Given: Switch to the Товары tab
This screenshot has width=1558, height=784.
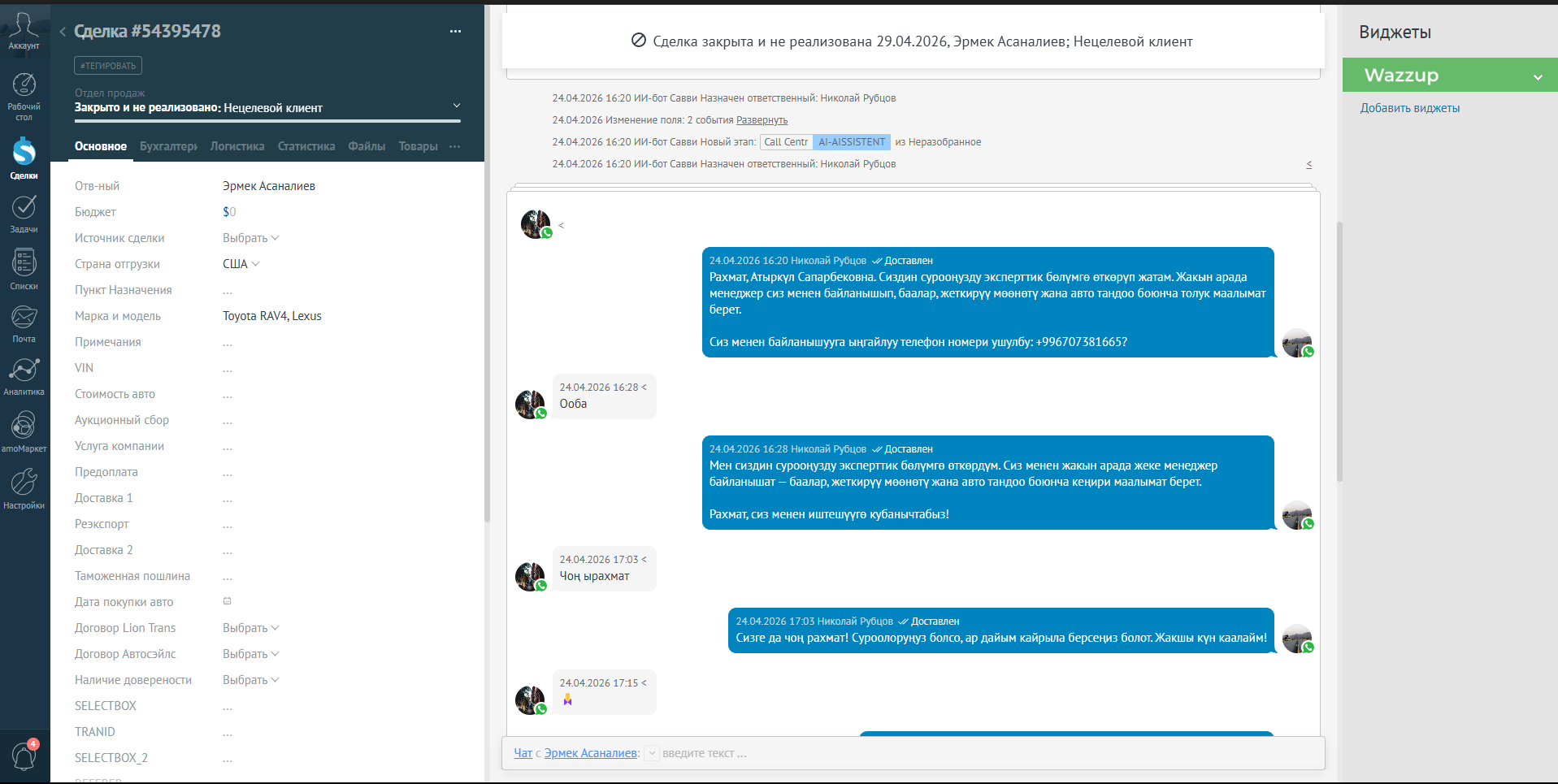Looking at the screenshot, I should 418,146.
